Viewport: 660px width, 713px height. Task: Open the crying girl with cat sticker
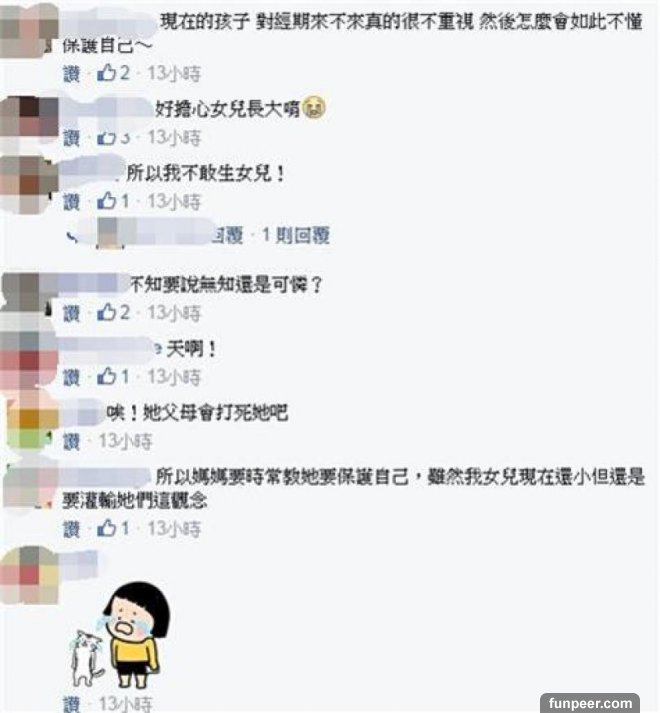[x=120, y=636]
